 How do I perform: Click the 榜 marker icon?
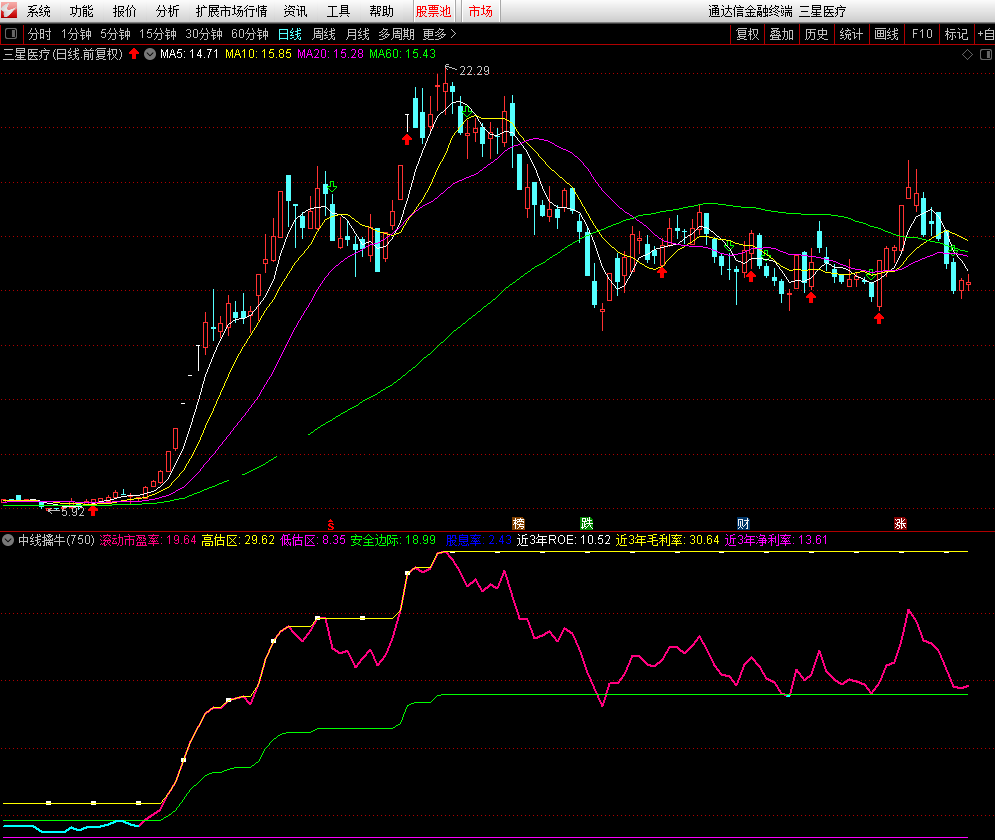coord(518,523)
